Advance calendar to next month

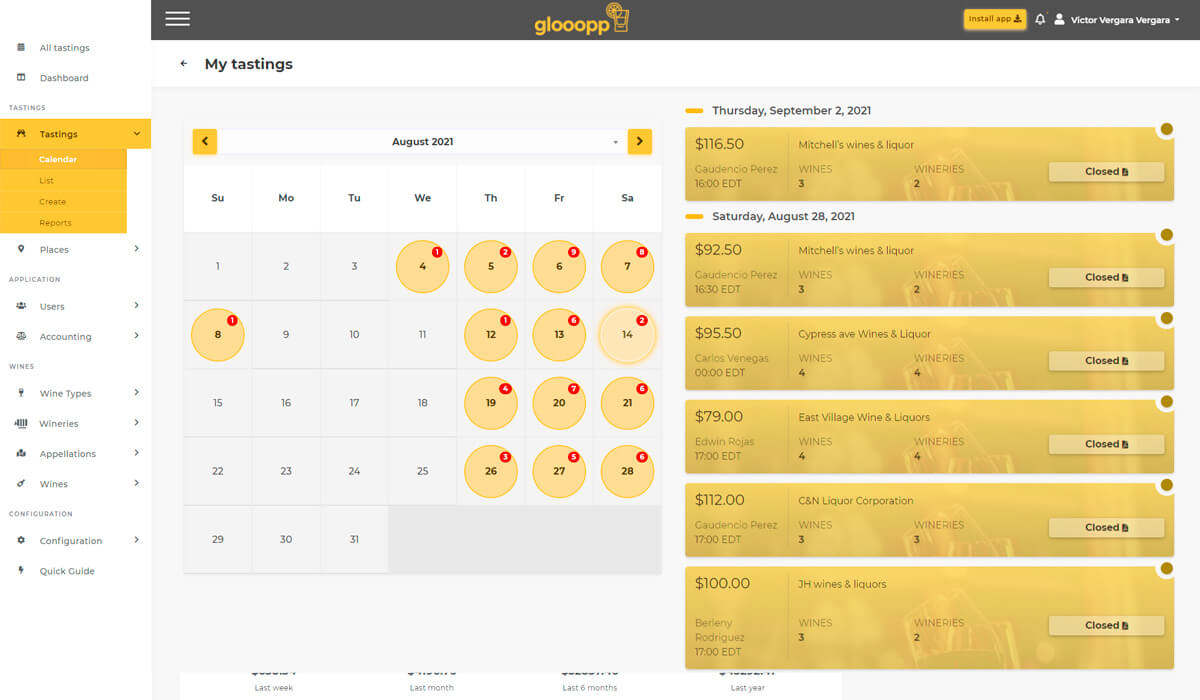[x=640, y=142]
